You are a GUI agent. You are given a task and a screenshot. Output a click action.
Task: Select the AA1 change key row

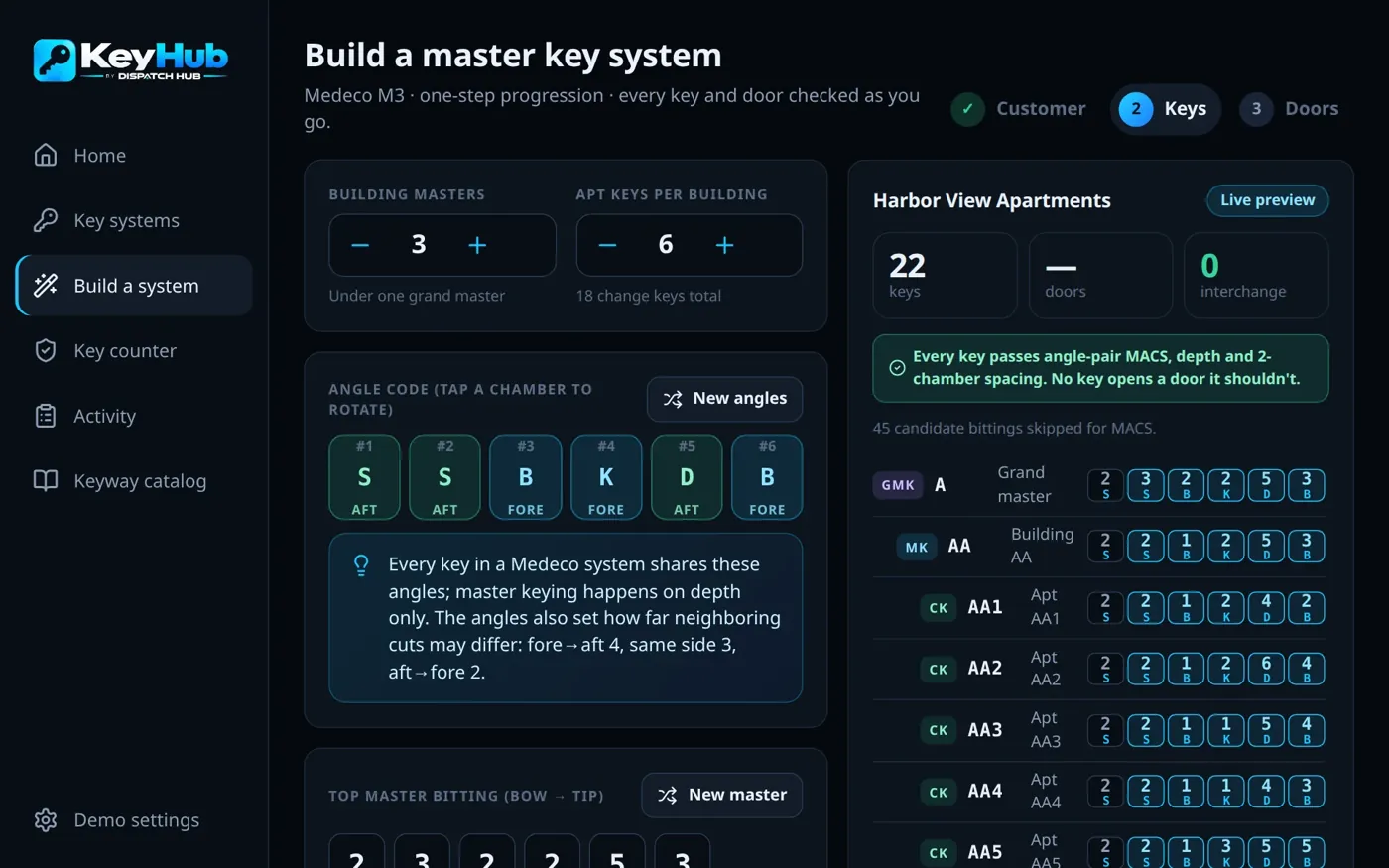pyautogui.click(x=1099, y=607)
